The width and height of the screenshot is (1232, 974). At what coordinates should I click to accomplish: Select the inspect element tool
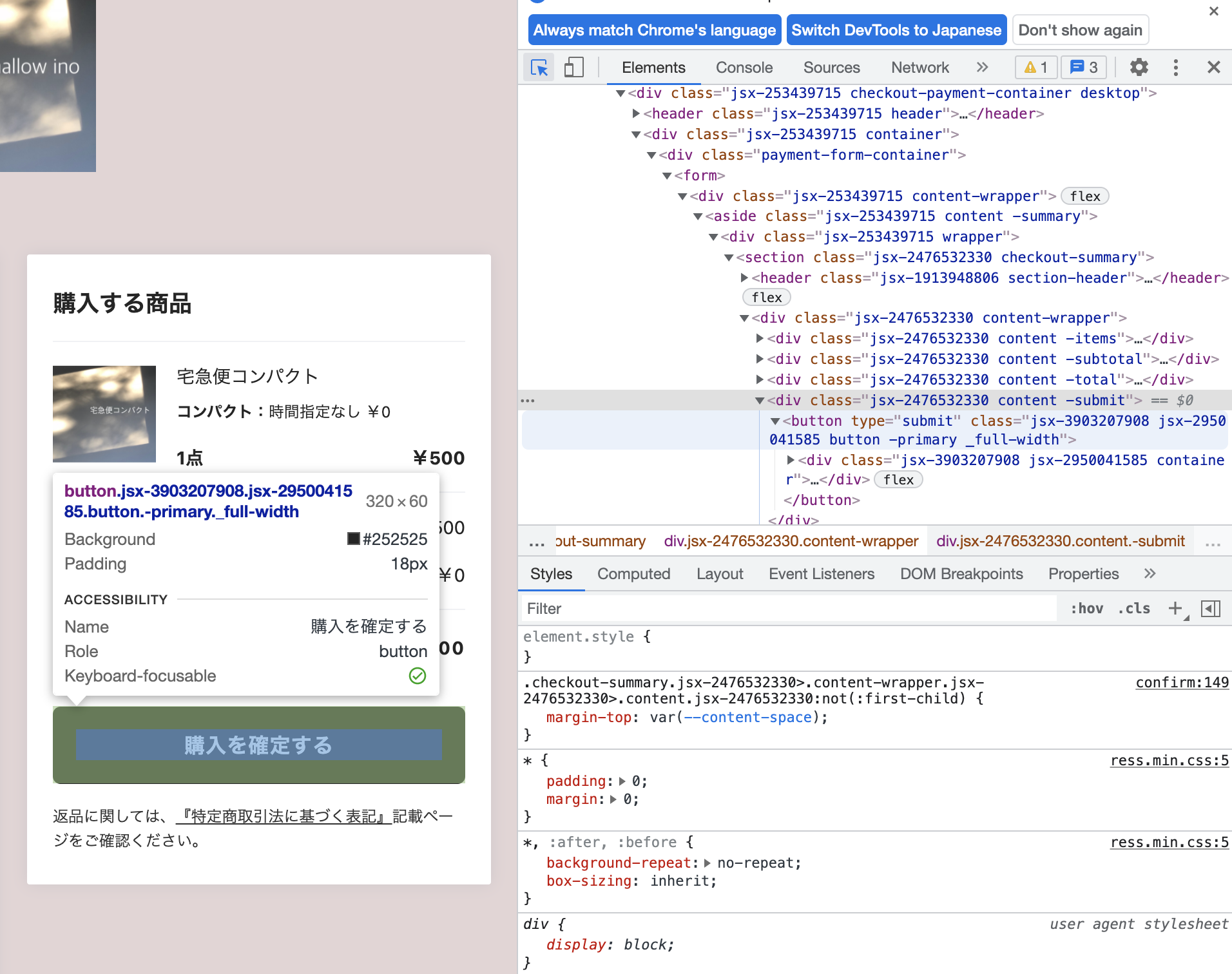pyautogui.click(x=538, y=67)
